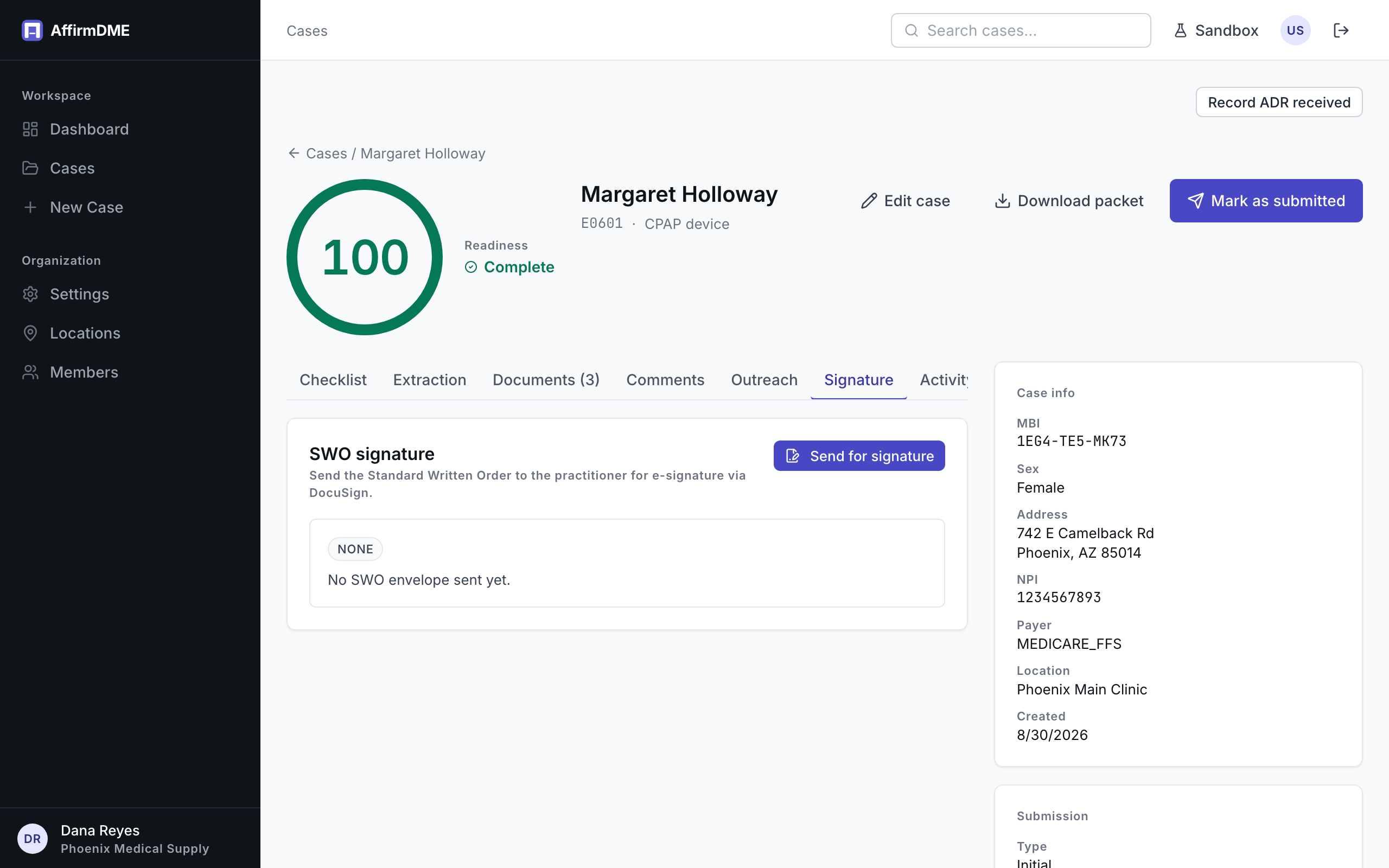Click the New Case plus icon
This screenshot has width=1389, height=868.
[x=30, y=207]
